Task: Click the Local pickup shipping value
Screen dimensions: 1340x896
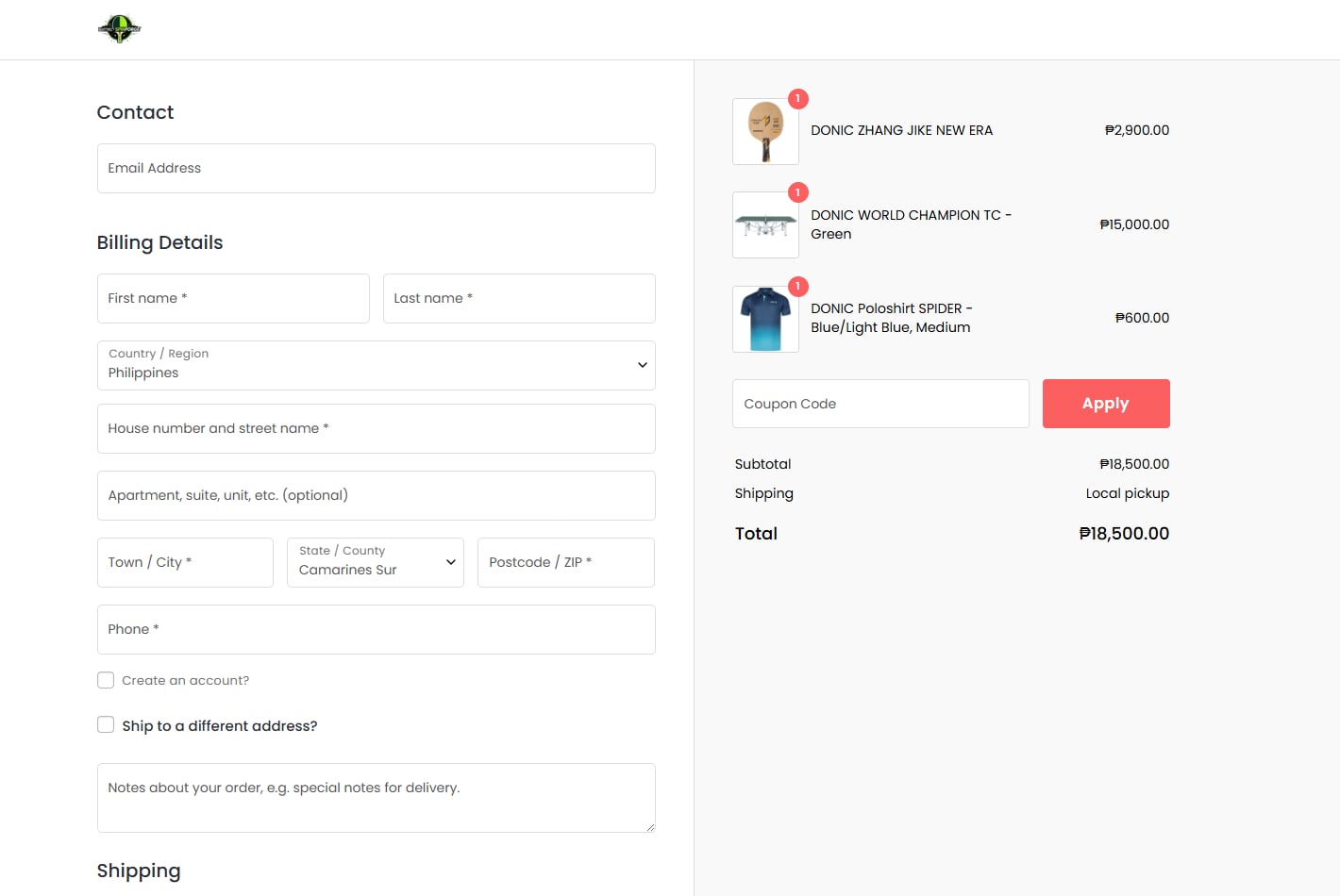Action: pos(1128,493)
